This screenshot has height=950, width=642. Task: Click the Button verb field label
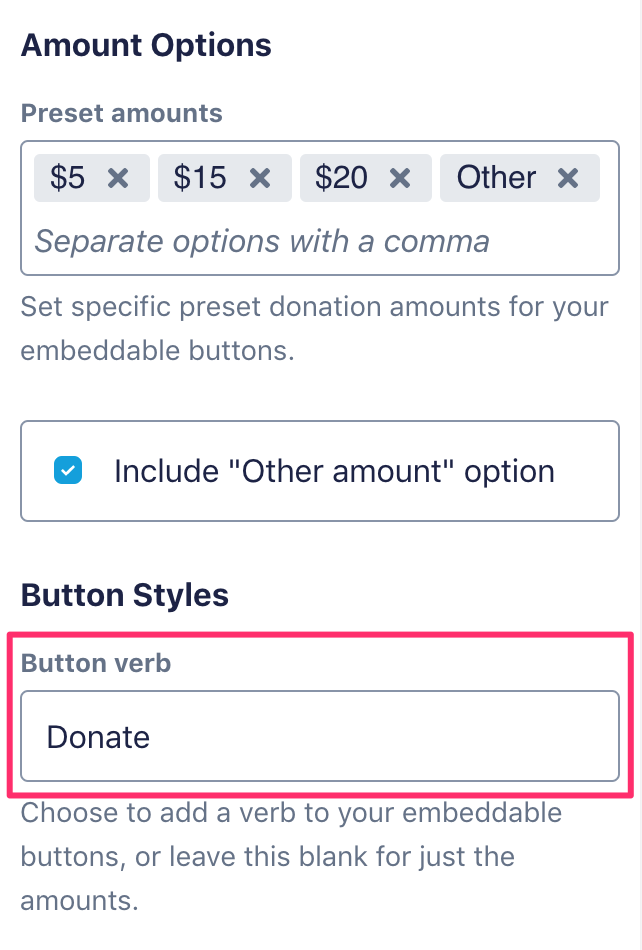(x=96, y=664)
